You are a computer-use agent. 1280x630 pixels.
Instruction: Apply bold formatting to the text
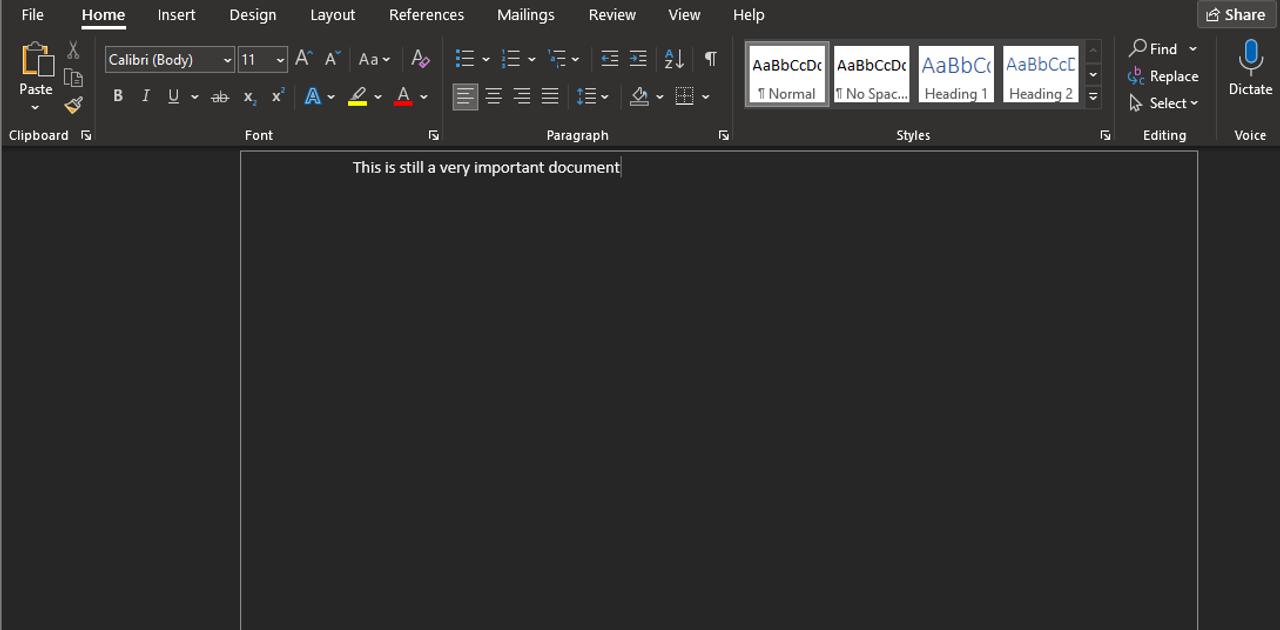[117, 96]
